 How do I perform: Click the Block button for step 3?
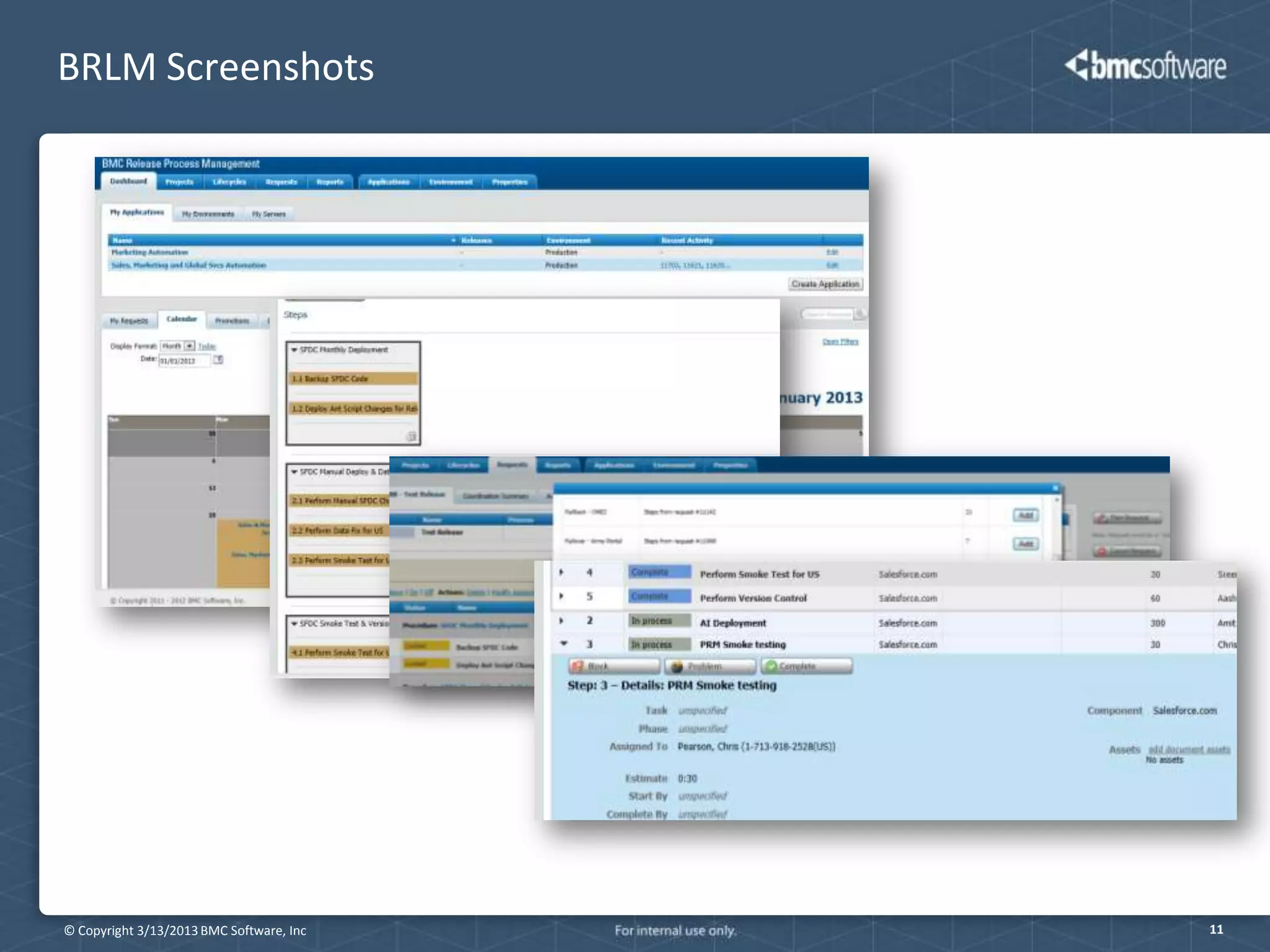614,666
